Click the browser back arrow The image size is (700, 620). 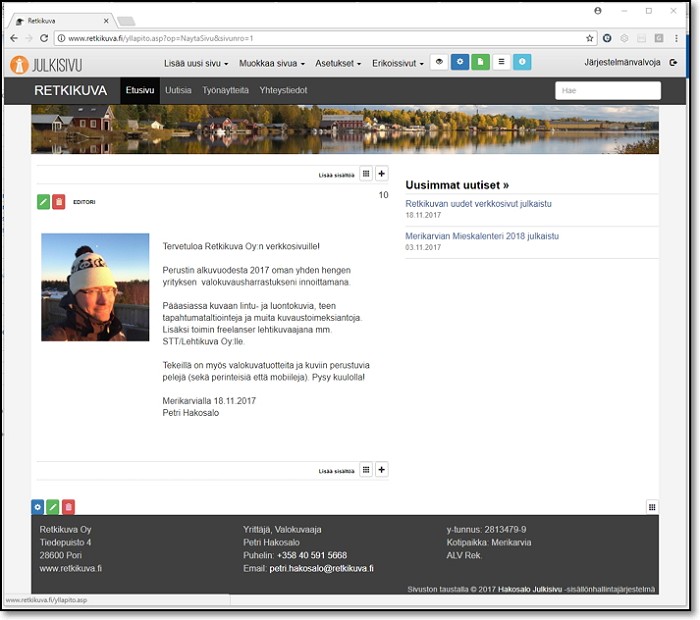[14, 38]
